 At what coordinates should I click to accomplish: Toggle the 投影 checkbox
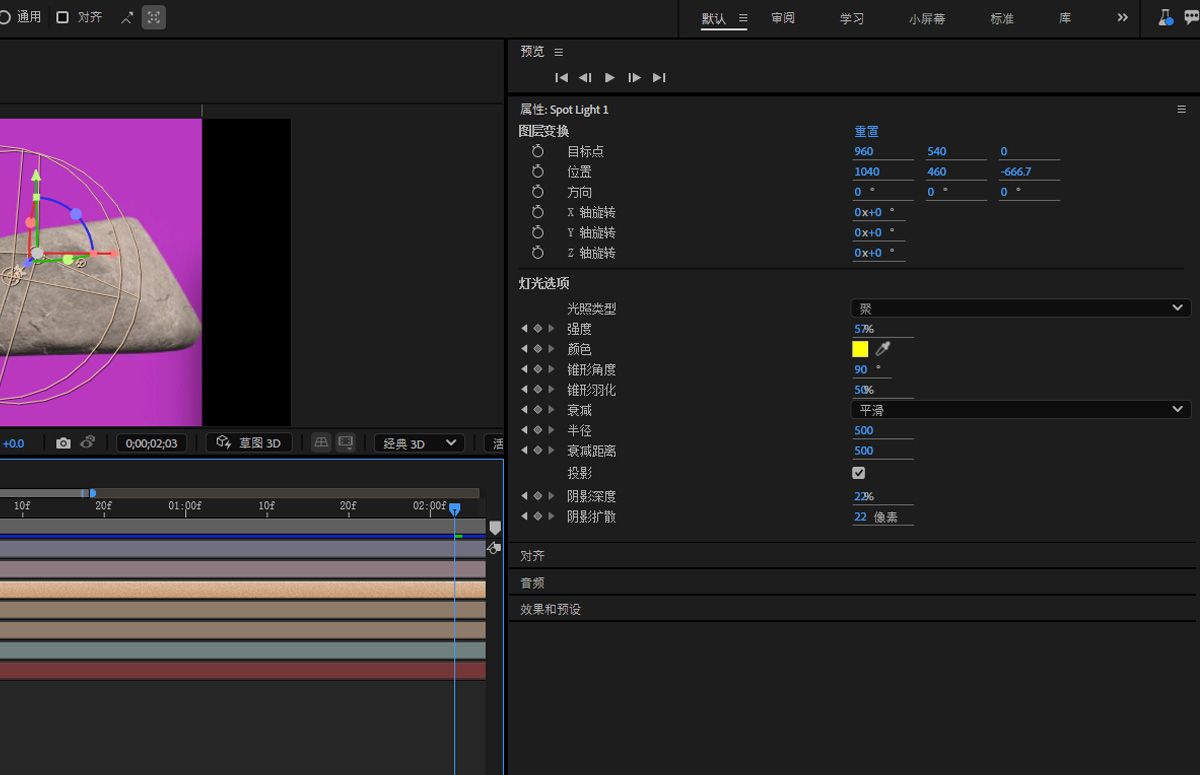click(859, 473)
